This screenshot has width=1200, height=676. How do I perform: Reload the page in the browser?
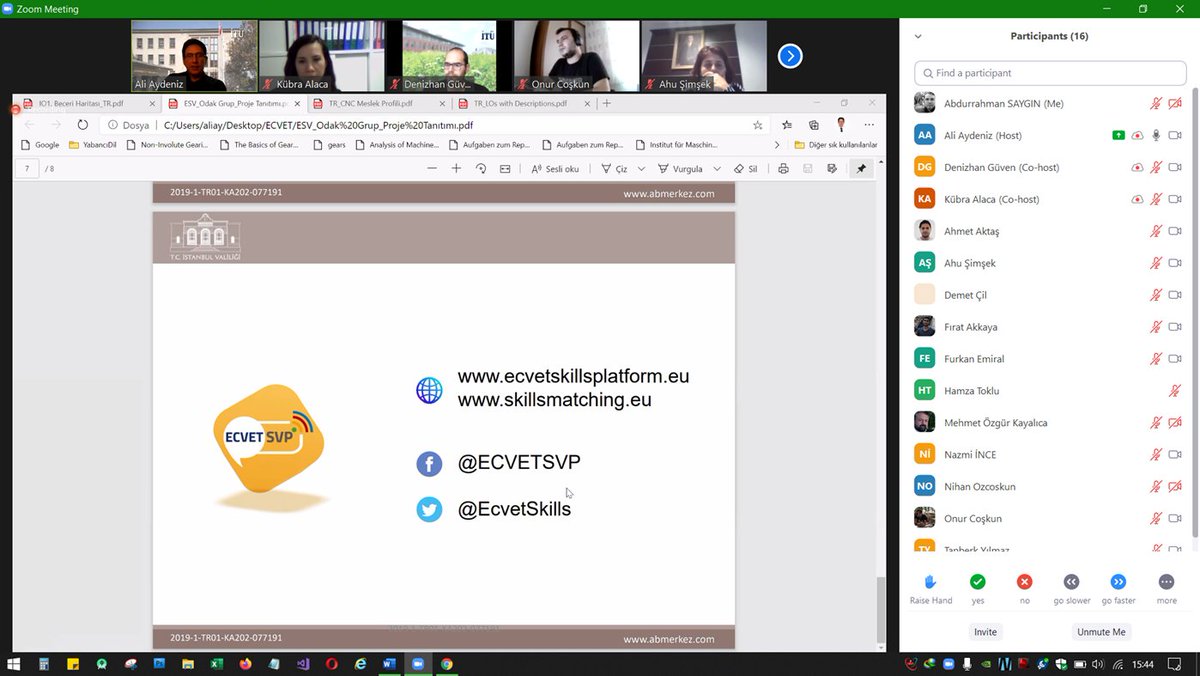(82, 125)
